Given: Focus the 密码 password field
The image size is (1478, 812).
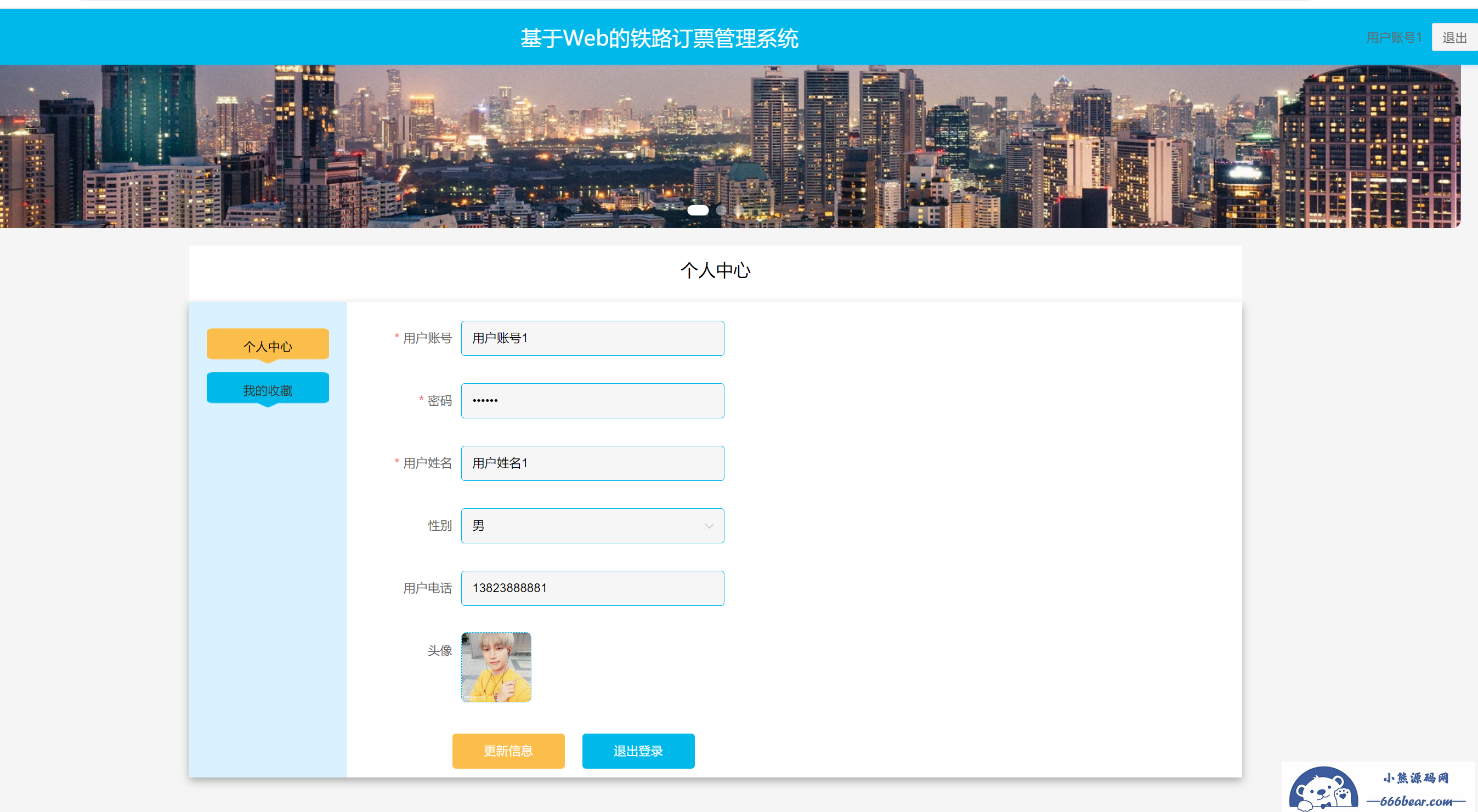Looking at the screenshot, I should [x=592, y=401].
